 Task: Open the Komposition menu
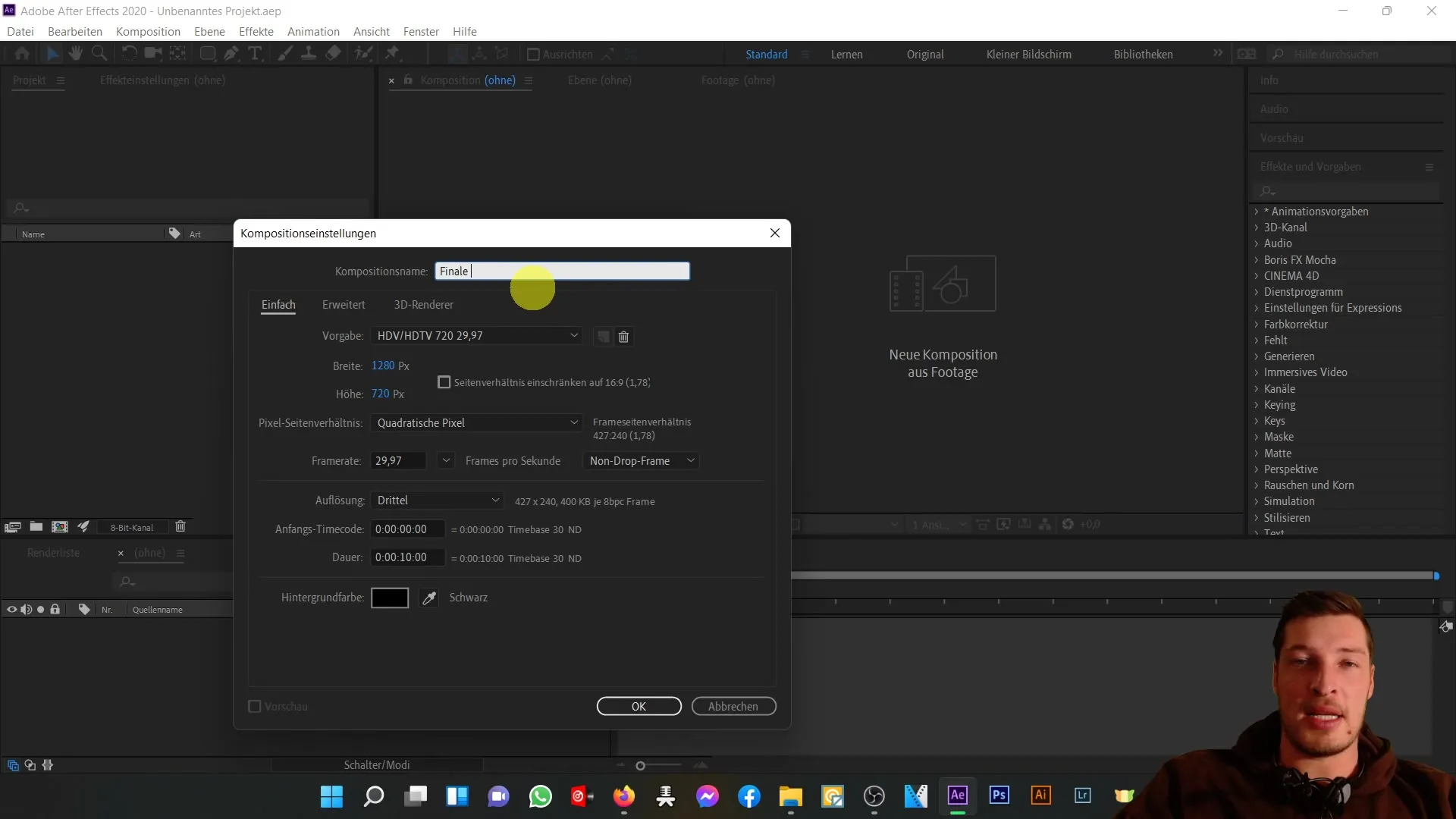[148, 31]
